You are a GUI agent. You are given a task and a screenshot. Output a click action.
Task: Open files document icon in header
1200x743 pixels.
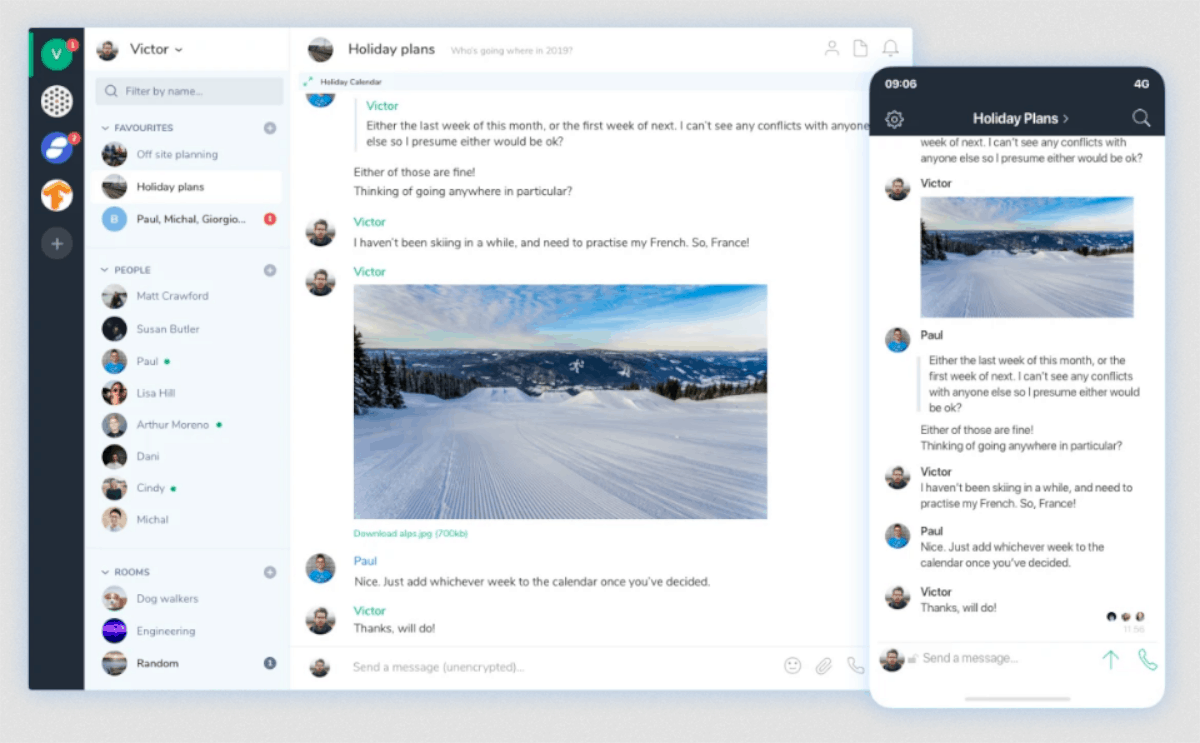point(860,48)
